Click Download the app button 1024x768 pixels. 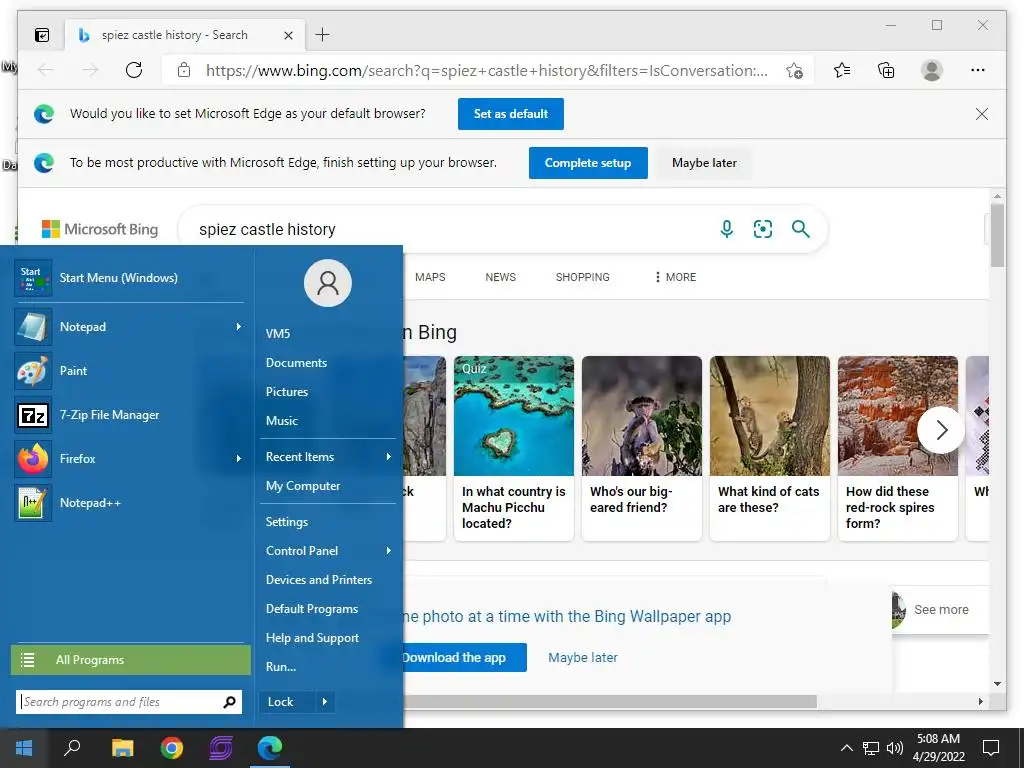coord(465,658)
